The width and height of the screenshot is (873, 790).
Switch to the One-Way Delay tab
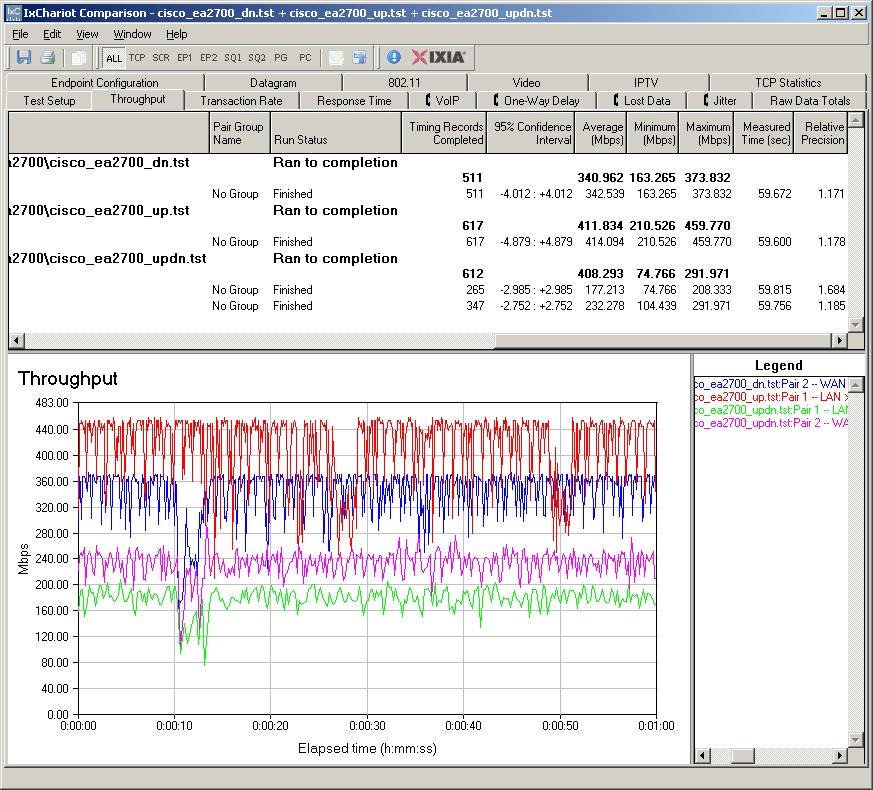tap(536, 101)
